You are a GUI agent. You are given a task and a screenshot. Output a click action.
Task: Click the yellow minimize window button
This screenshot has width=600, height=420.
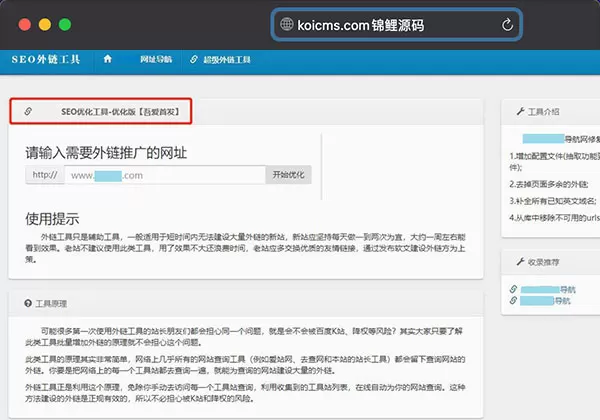[x=45, y=24]
